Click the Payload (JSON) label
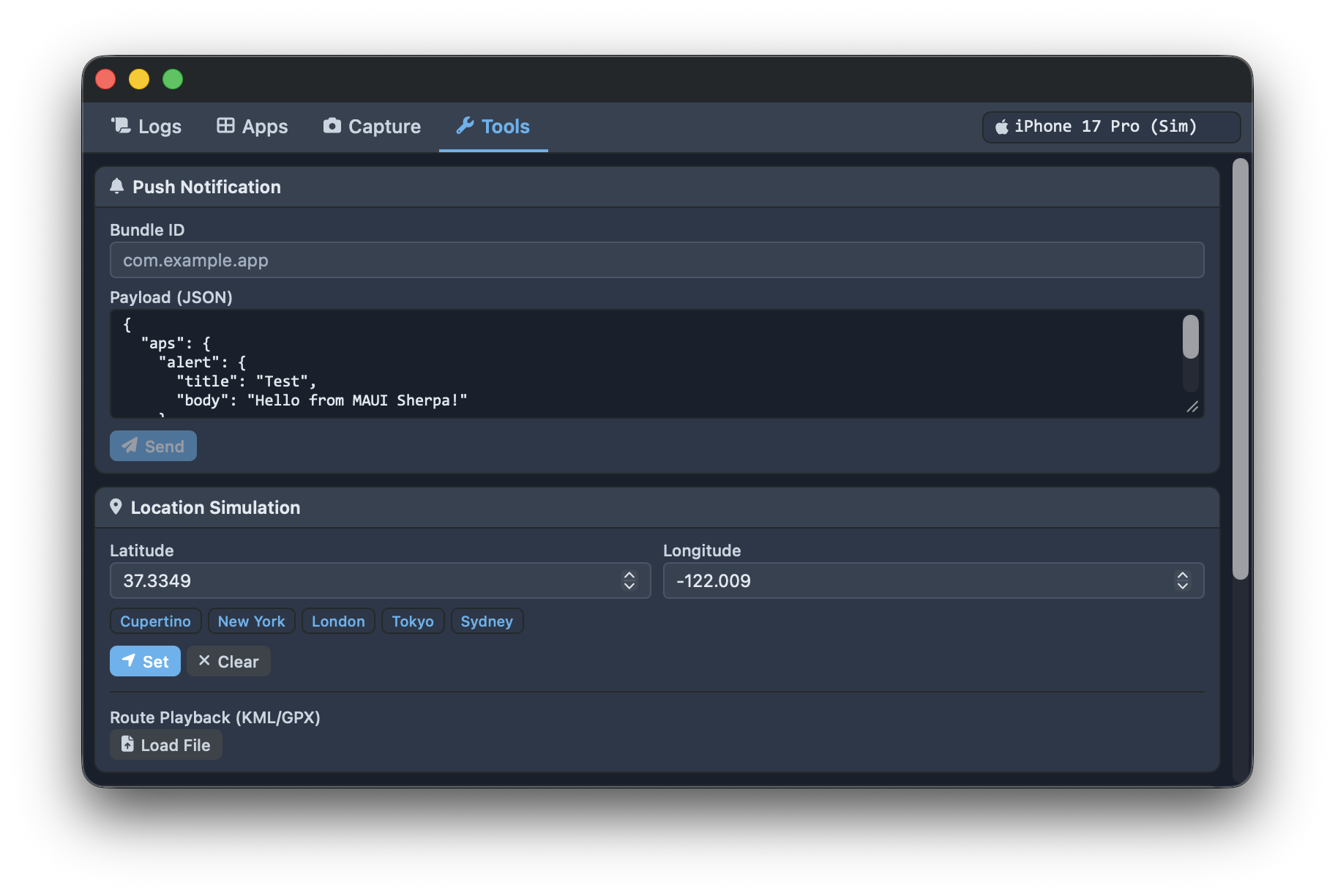1335x896 pixels. (x=171, y=297)
